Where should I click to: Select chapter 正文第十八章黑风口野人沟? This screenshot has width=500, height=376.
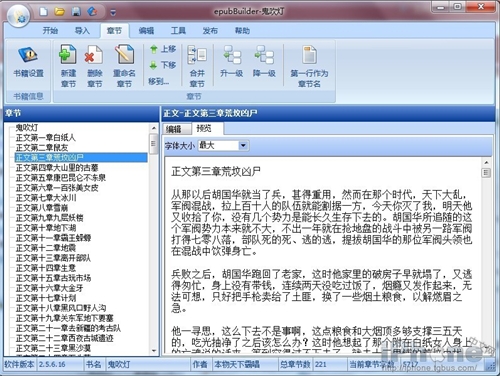click(x=61, y=308)
